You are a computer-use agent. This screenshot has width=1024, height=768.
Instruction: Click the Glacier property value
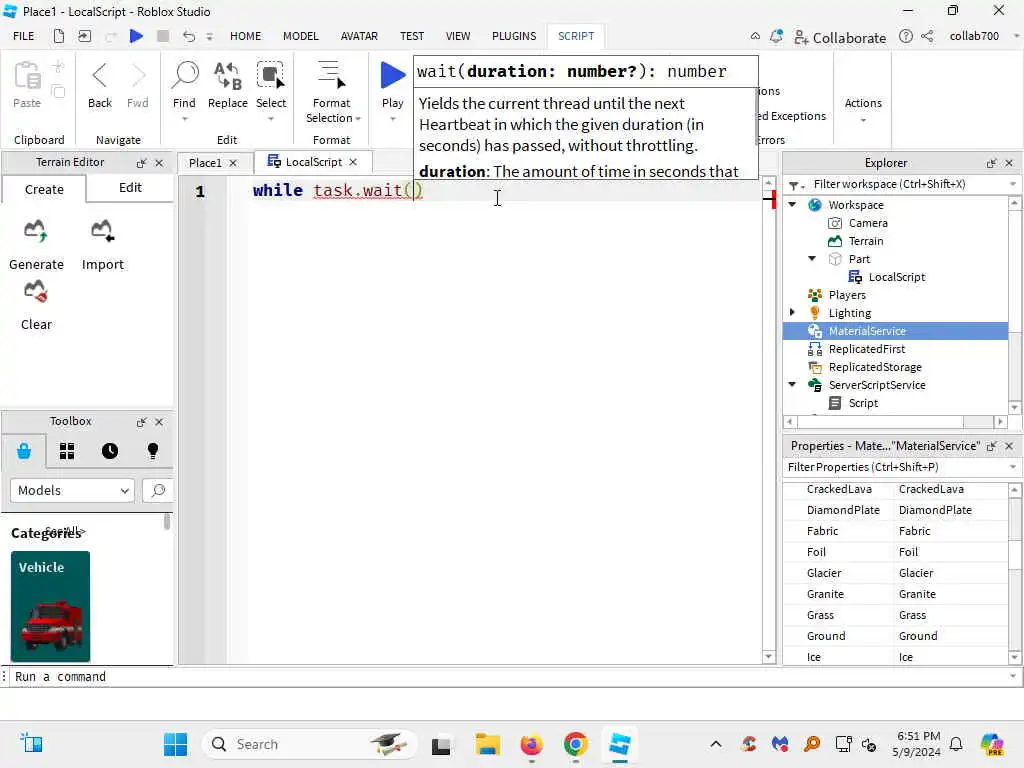pos(916,573)
